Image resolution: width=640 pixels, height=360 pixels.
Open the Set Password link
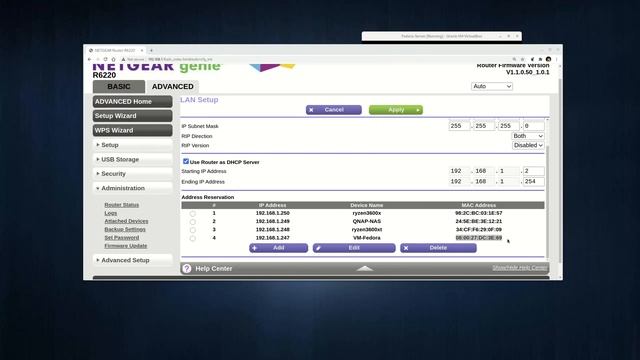click(122, 238)
